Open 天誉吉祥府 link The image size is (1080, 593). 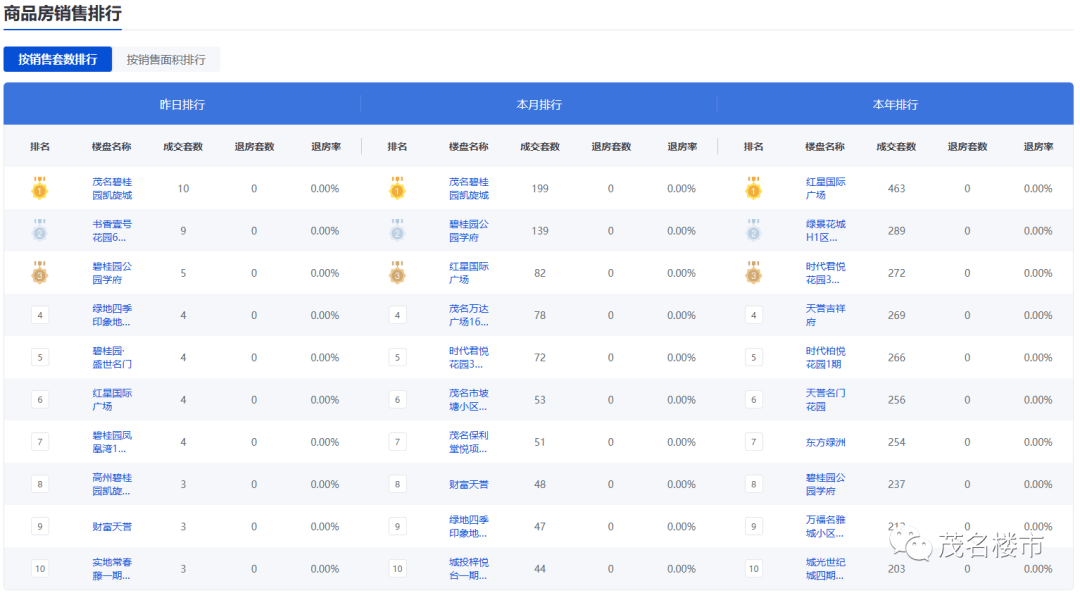coord(825,315)
